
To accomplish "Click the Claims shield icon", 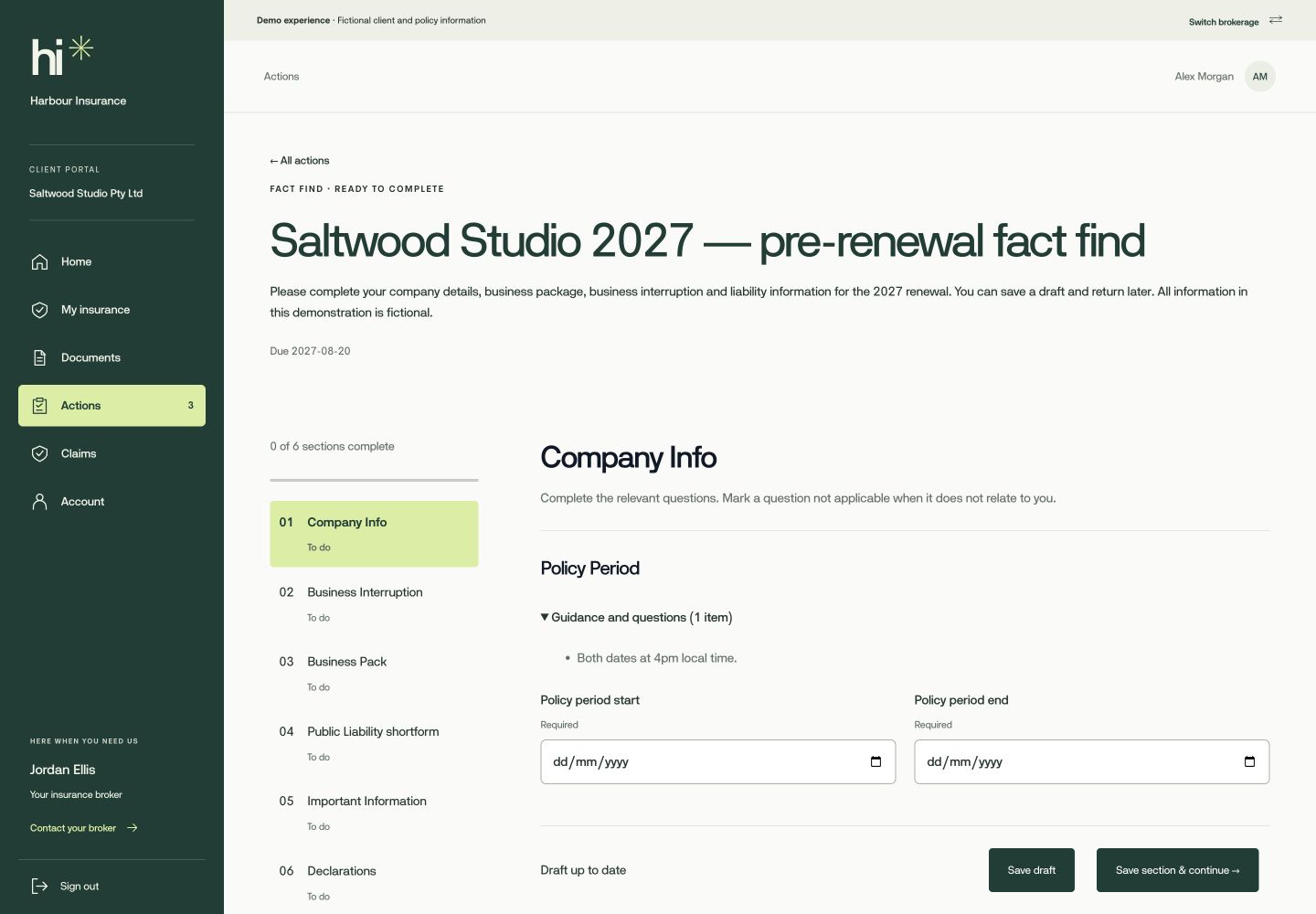I will [x=39, y=453].
